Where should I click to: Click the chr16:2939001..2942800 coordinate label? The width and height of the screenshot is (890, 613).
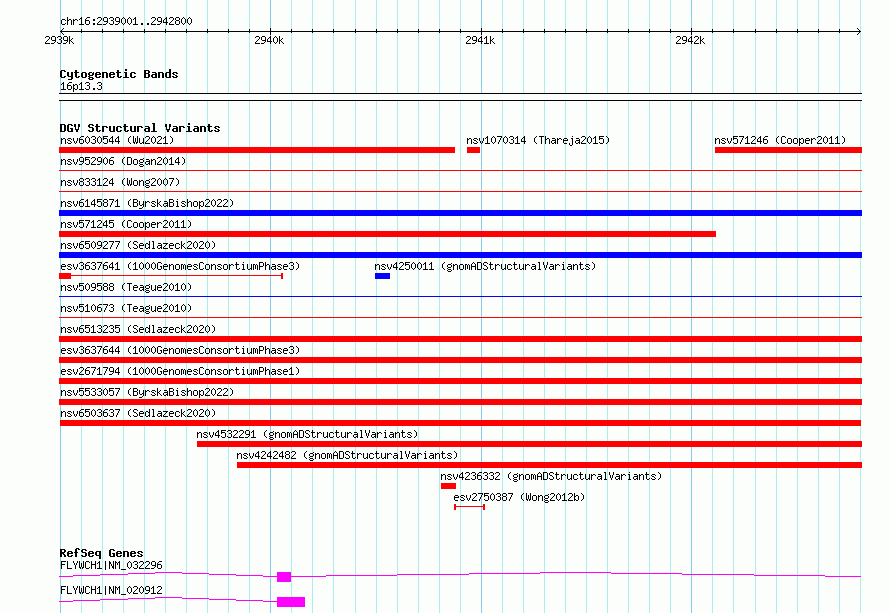(126, 21)
